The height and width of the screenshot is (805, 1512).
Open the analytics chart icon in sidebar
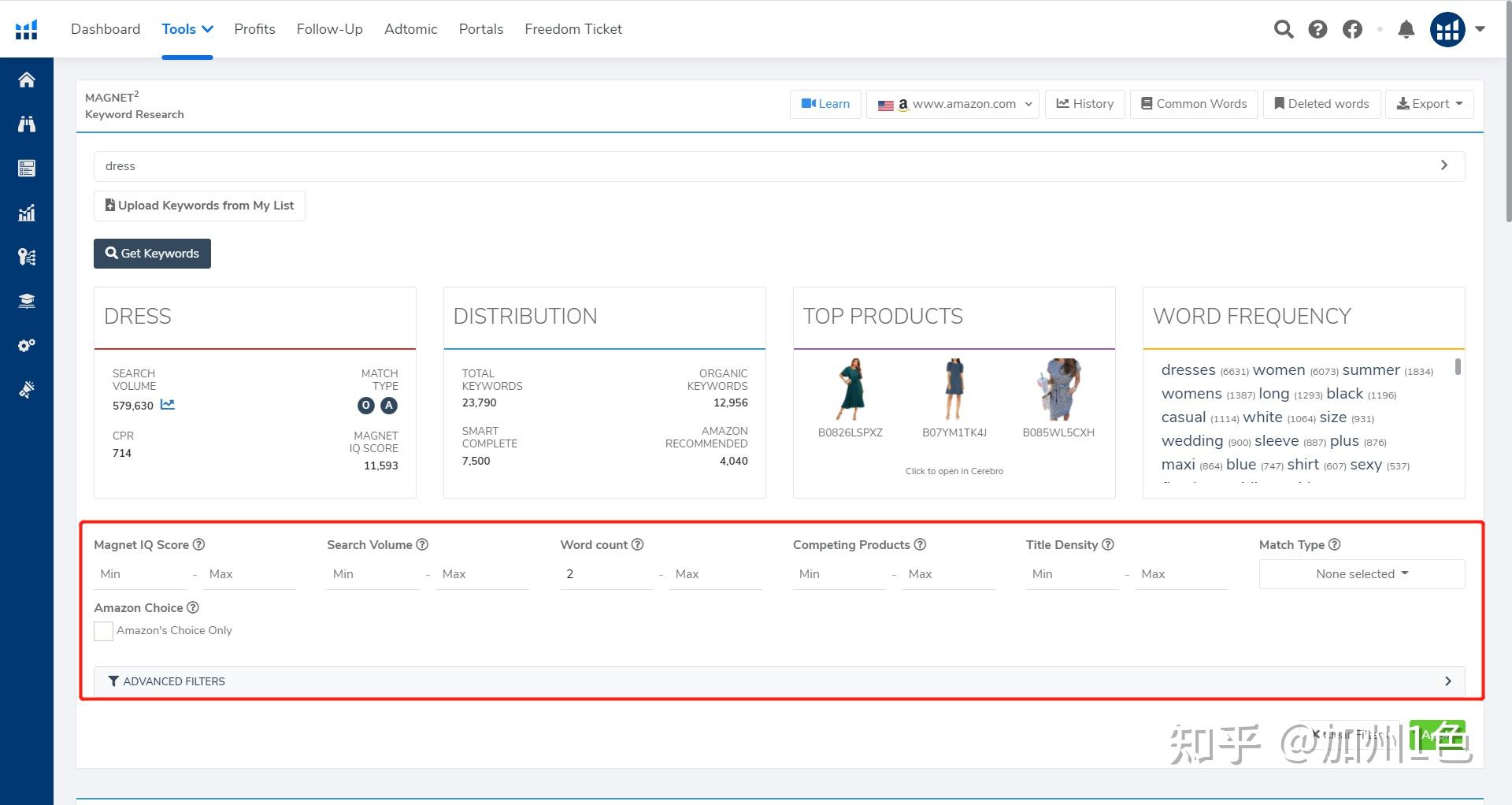click(27, 213)
